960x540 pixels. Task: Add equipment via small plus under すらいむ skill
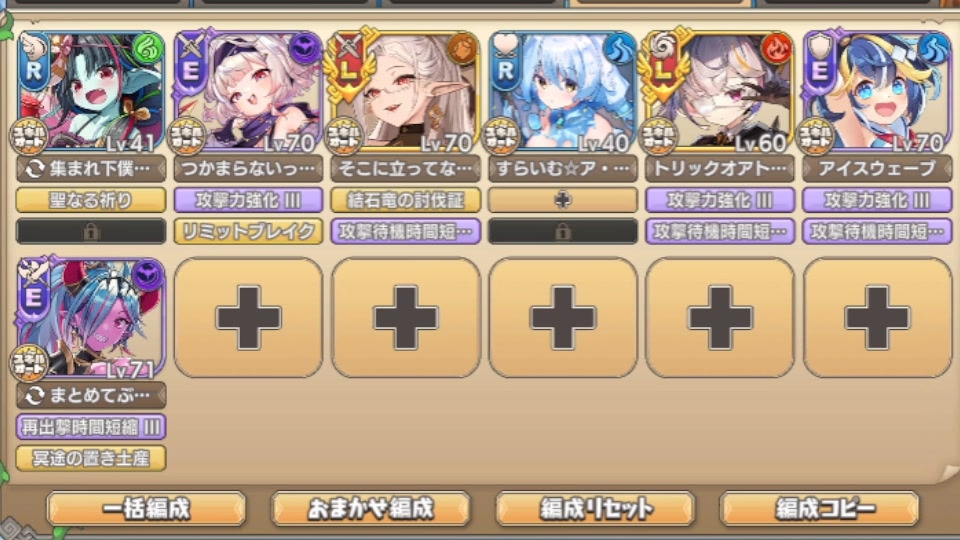[563, 200]
